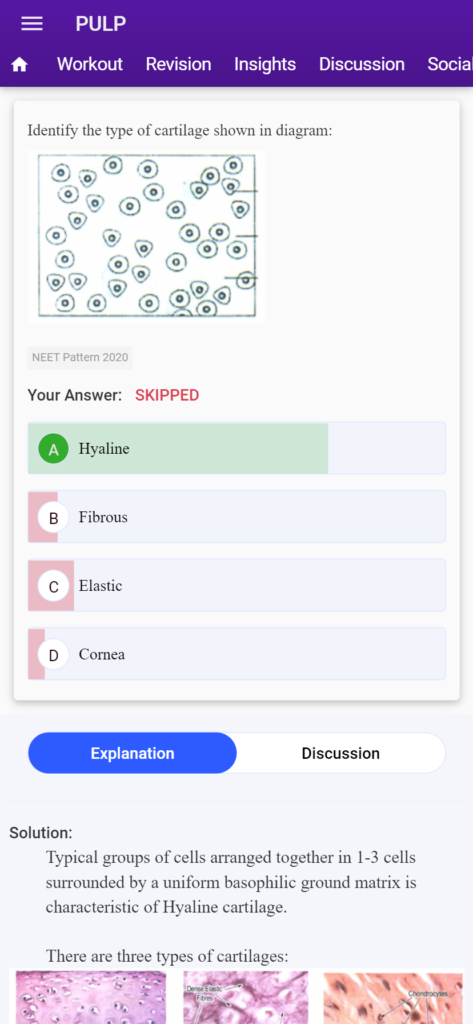Screen dimensions: 473x1024
Task: Tap the NEET Pattern 2020 tag
Action: coord(80,358)
